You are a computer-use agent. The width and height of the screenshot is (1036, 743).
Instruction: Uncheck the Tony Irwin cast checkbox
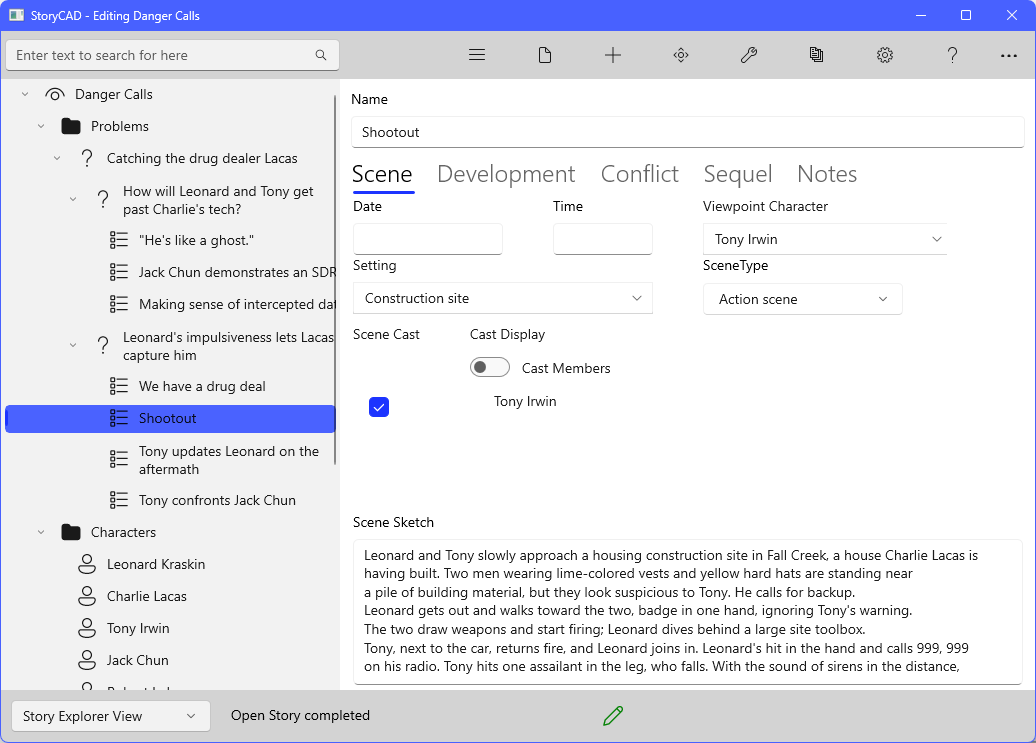[379, 407]
